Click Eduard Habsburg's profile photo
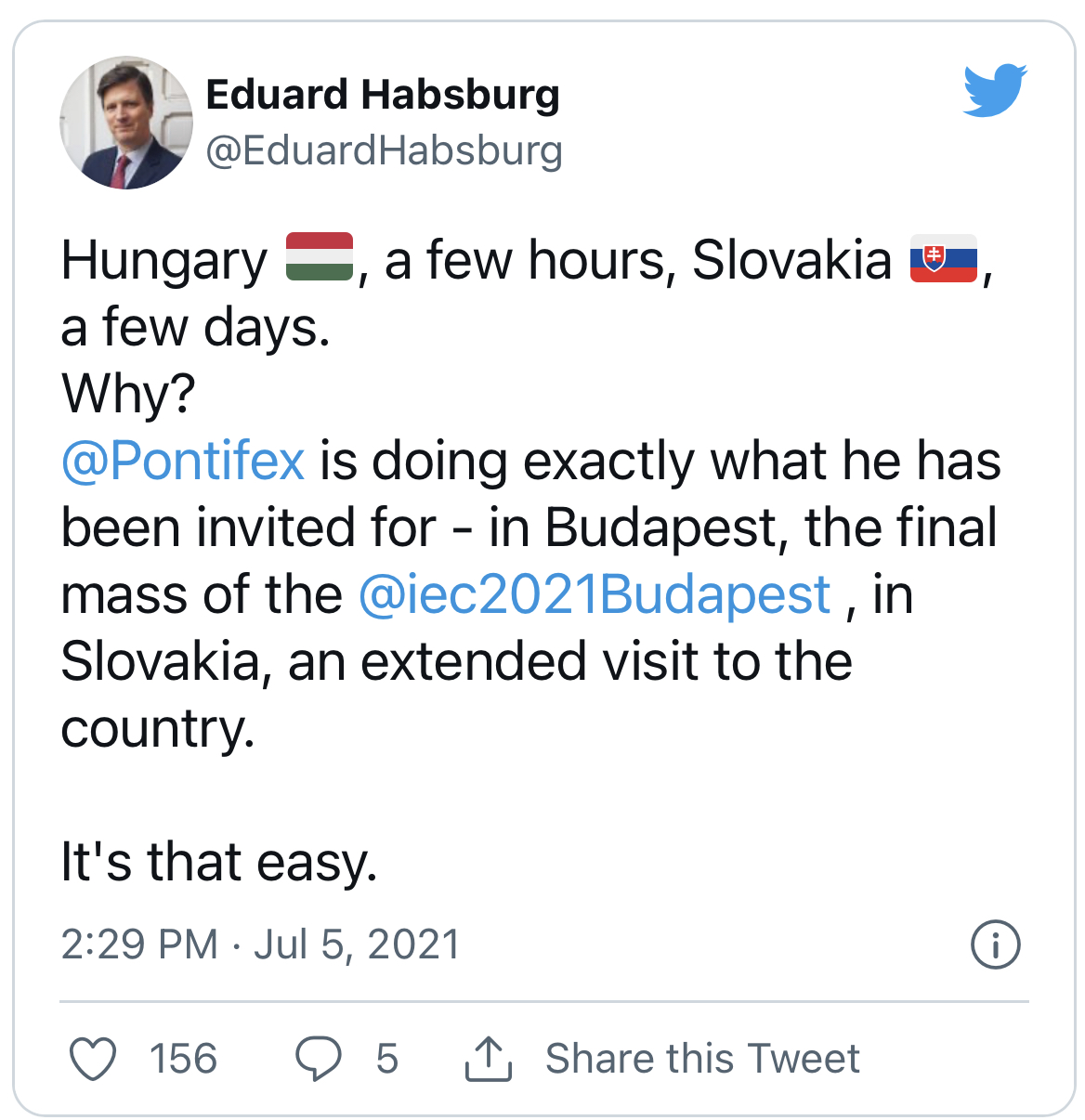The width and height of the screenshot is (1085, 1120). point(126,123)
